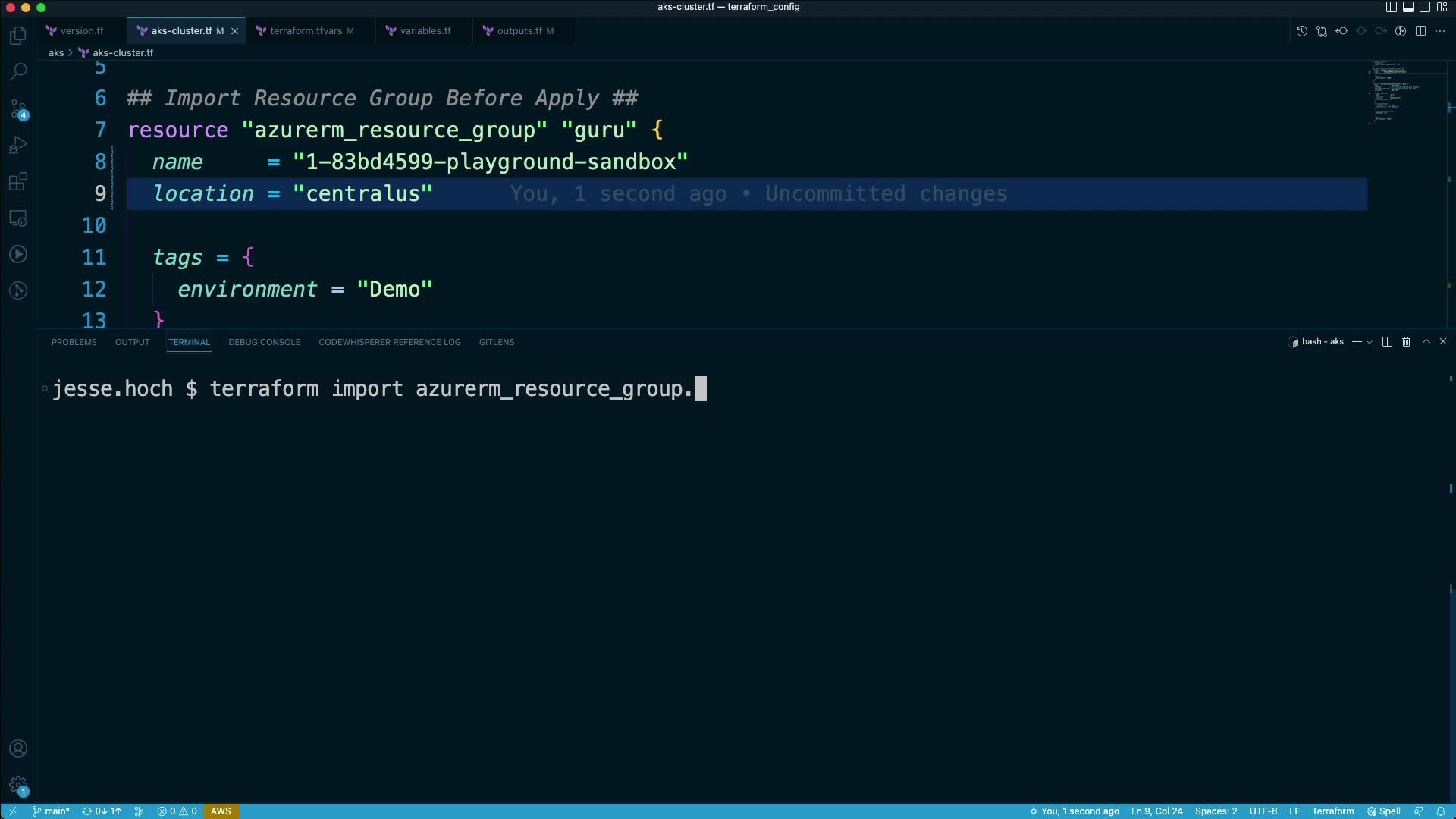The width and height of the screenshot is (1456, 819).
Task: Open the Run and Debug view
Action: 18,145
